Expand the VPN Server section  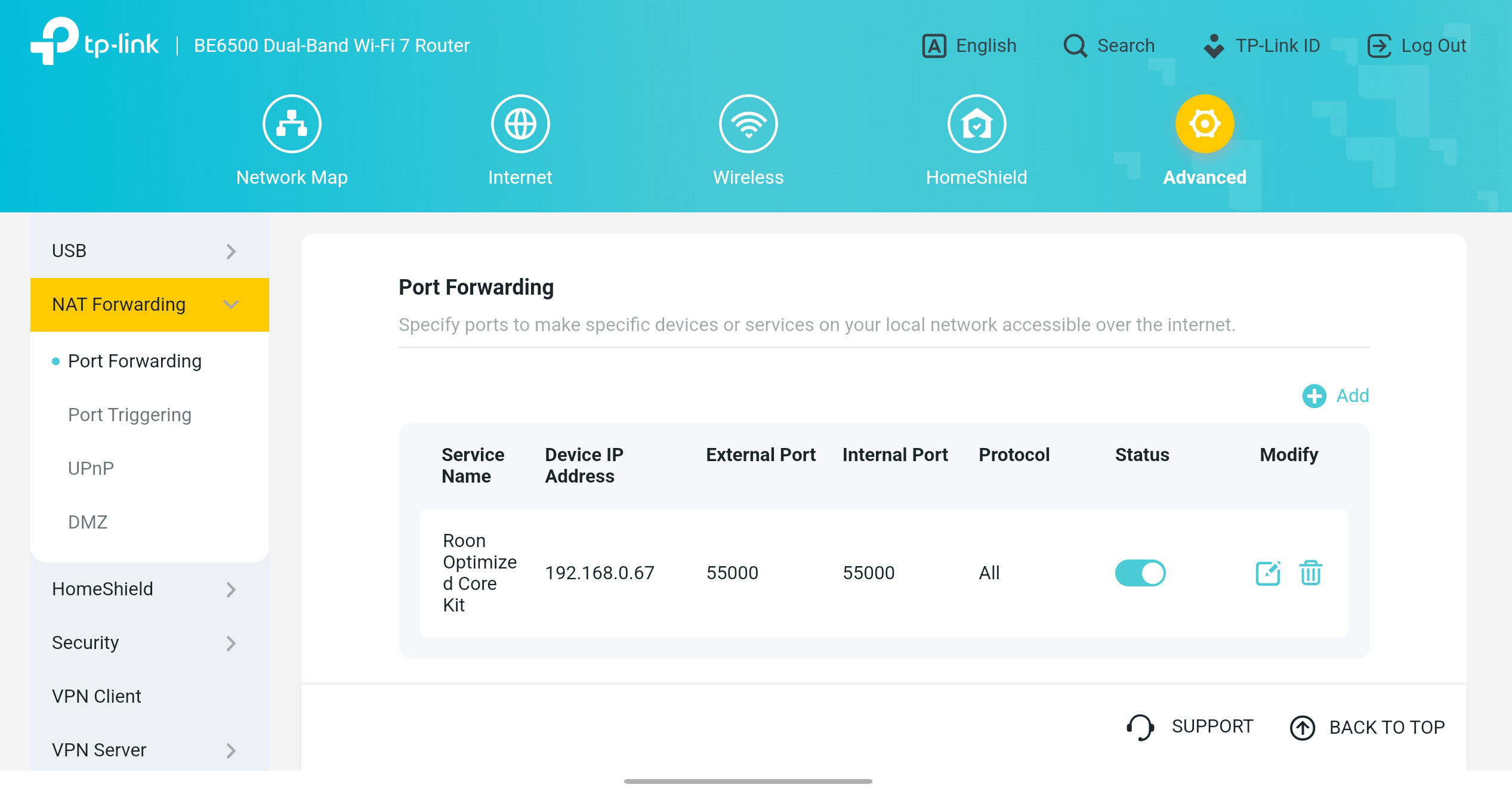click(150, 750)
